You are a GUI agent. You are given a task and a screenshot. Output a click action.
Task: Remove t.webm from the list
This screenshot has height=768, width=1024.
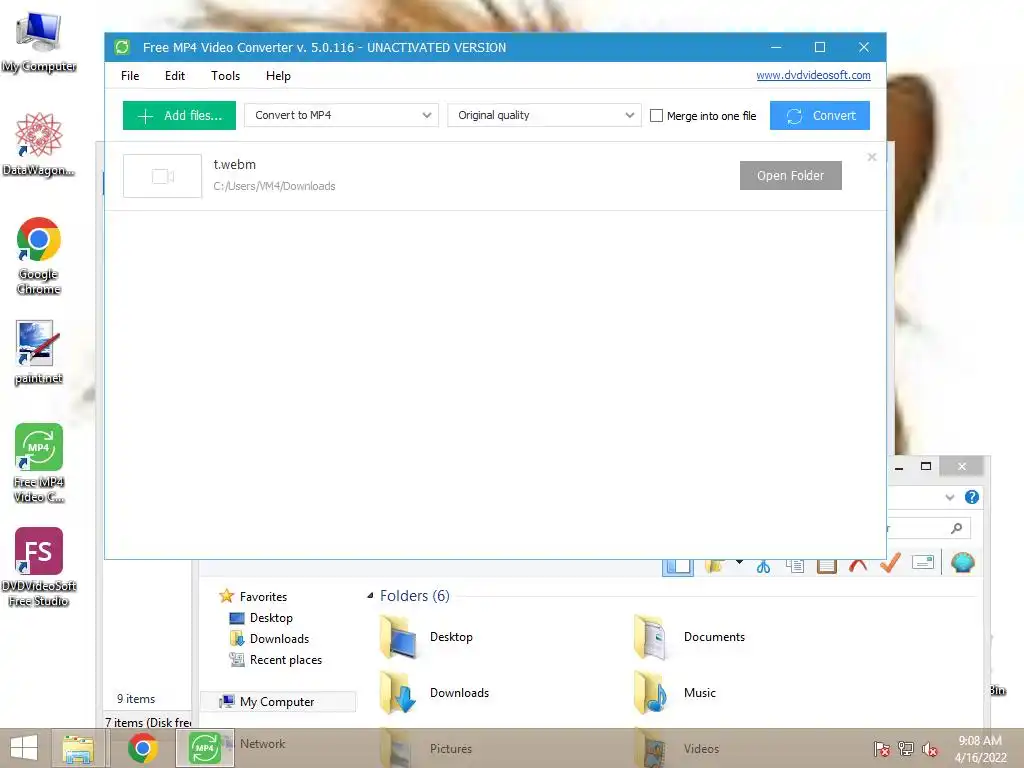click(x=872, y=157)
